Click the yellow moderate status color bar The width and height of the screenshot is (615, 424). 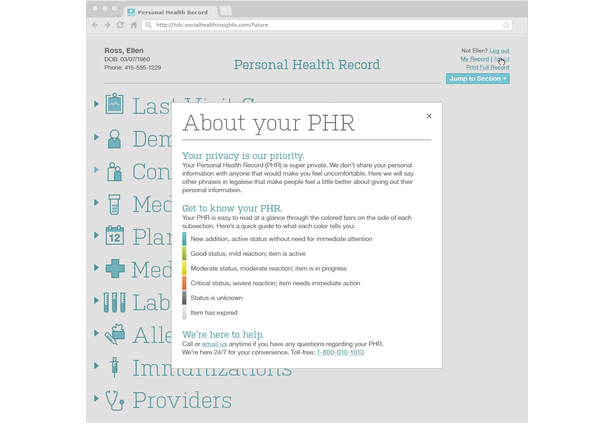(184, 268)
